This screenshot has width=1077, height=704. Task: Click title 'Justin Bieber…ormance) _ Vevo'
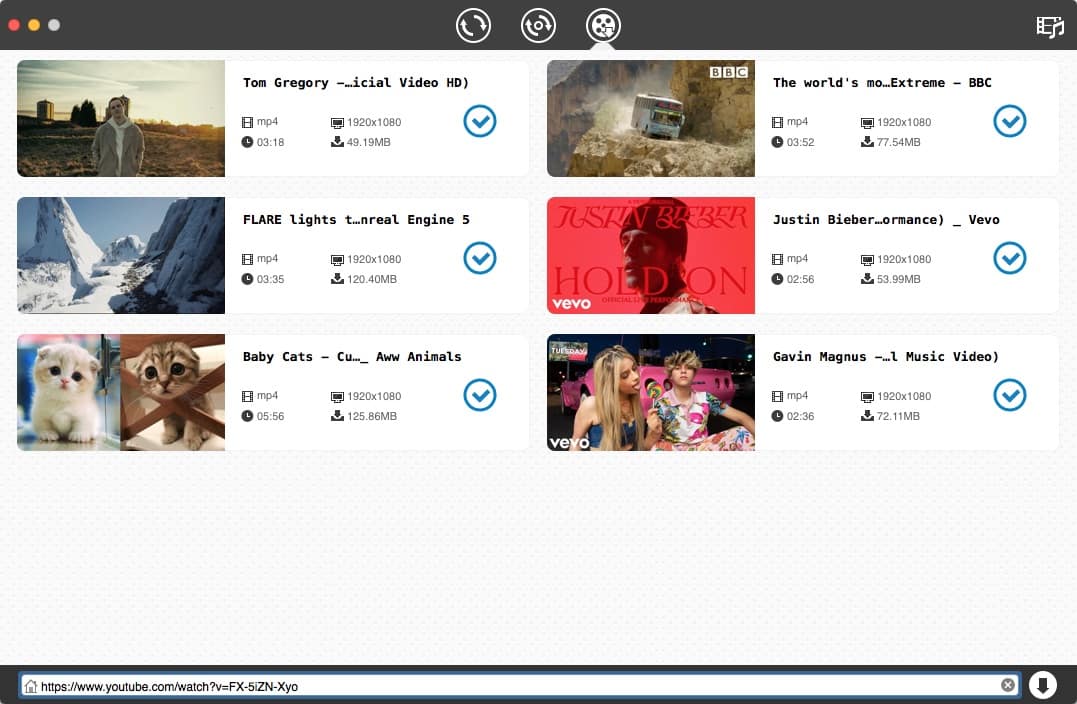[x=886, y=220]
